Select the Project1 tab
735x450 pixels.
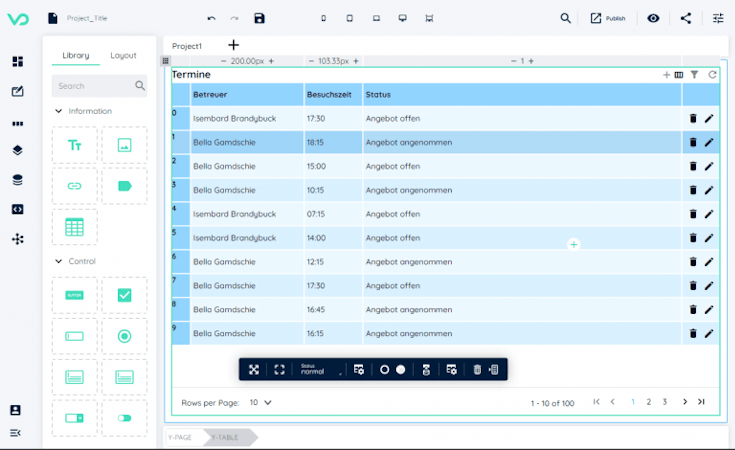click(187, 46)
